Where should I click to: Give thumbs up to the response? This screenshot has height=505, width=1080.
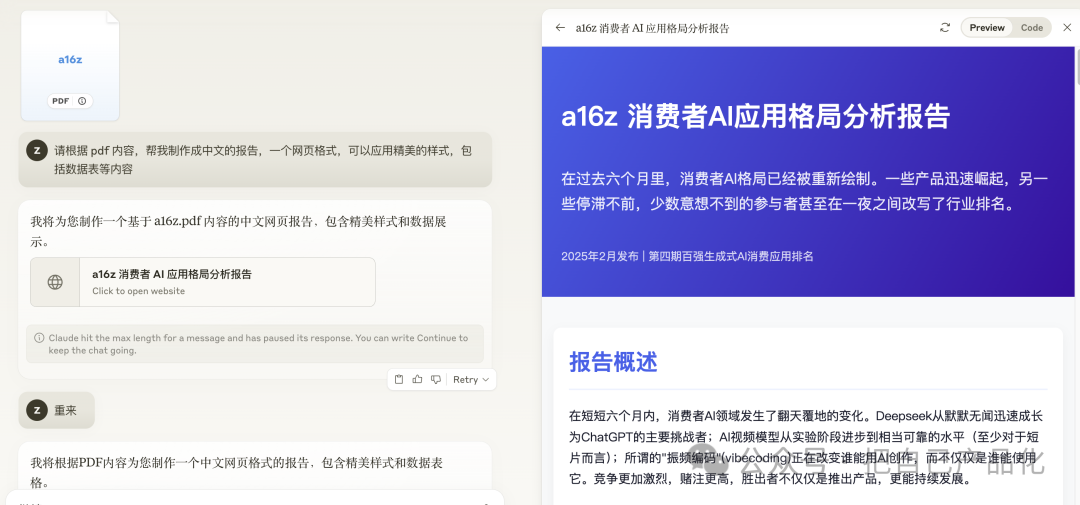[x=417, y=379]
